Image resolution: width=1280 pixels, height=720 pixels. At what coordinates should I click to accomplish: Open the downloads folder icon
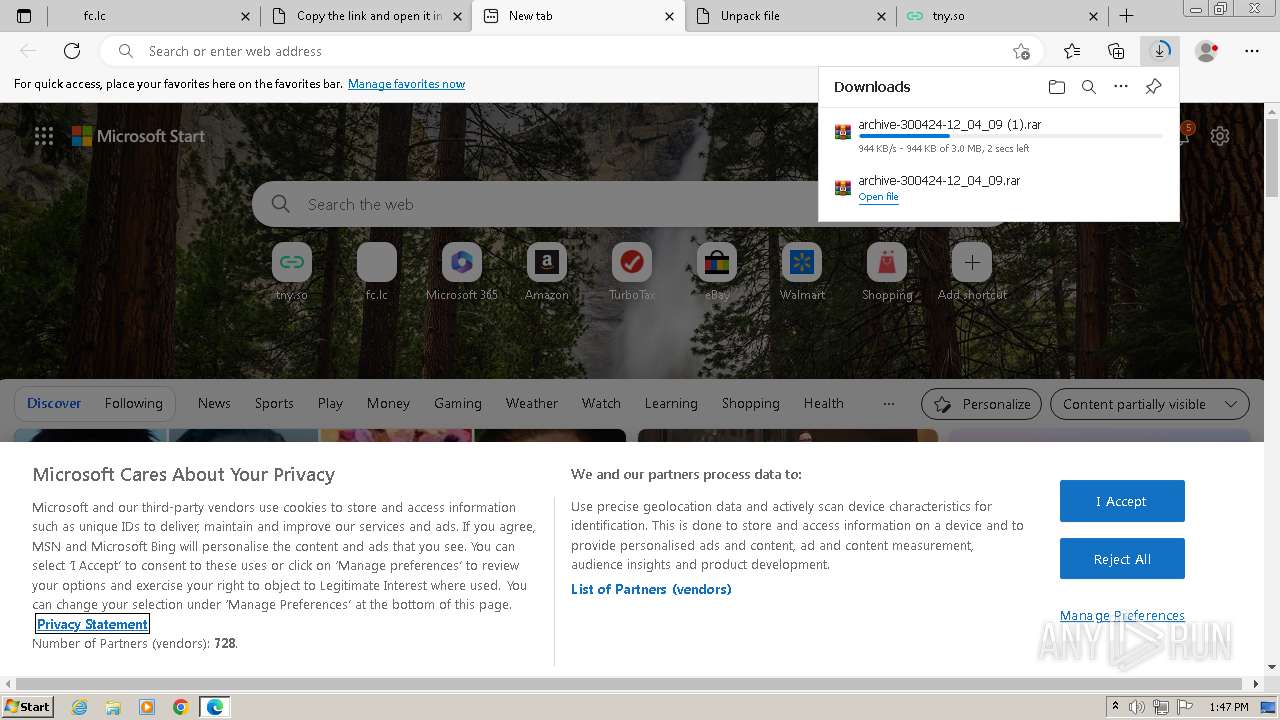(1057, 87)
